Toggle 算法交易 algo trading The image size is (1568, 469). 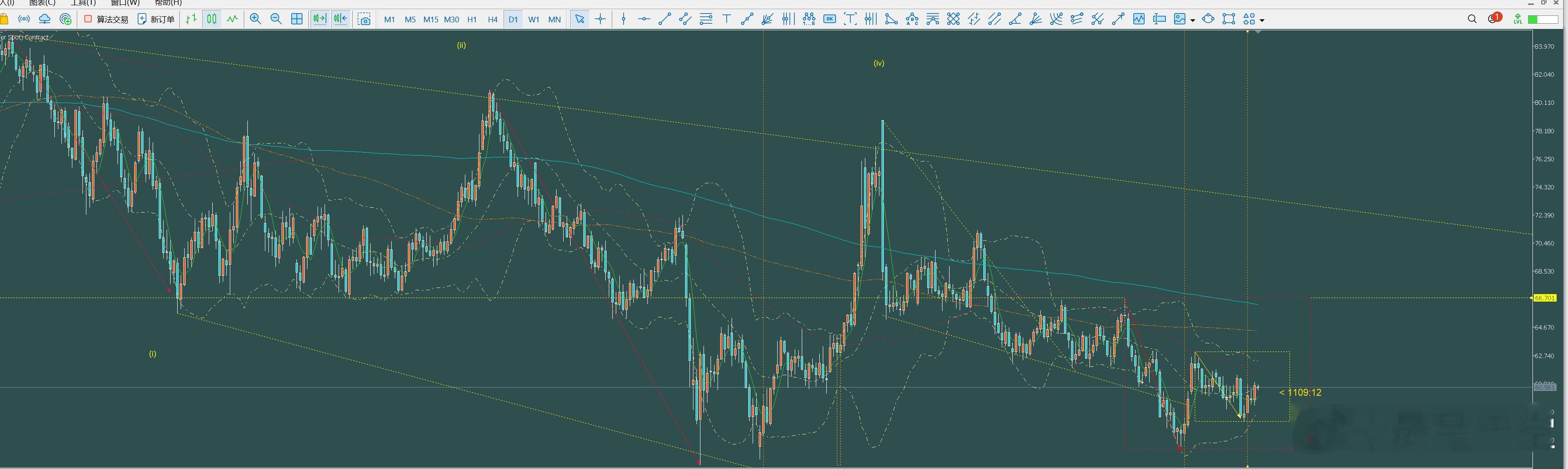click(107, 19)
